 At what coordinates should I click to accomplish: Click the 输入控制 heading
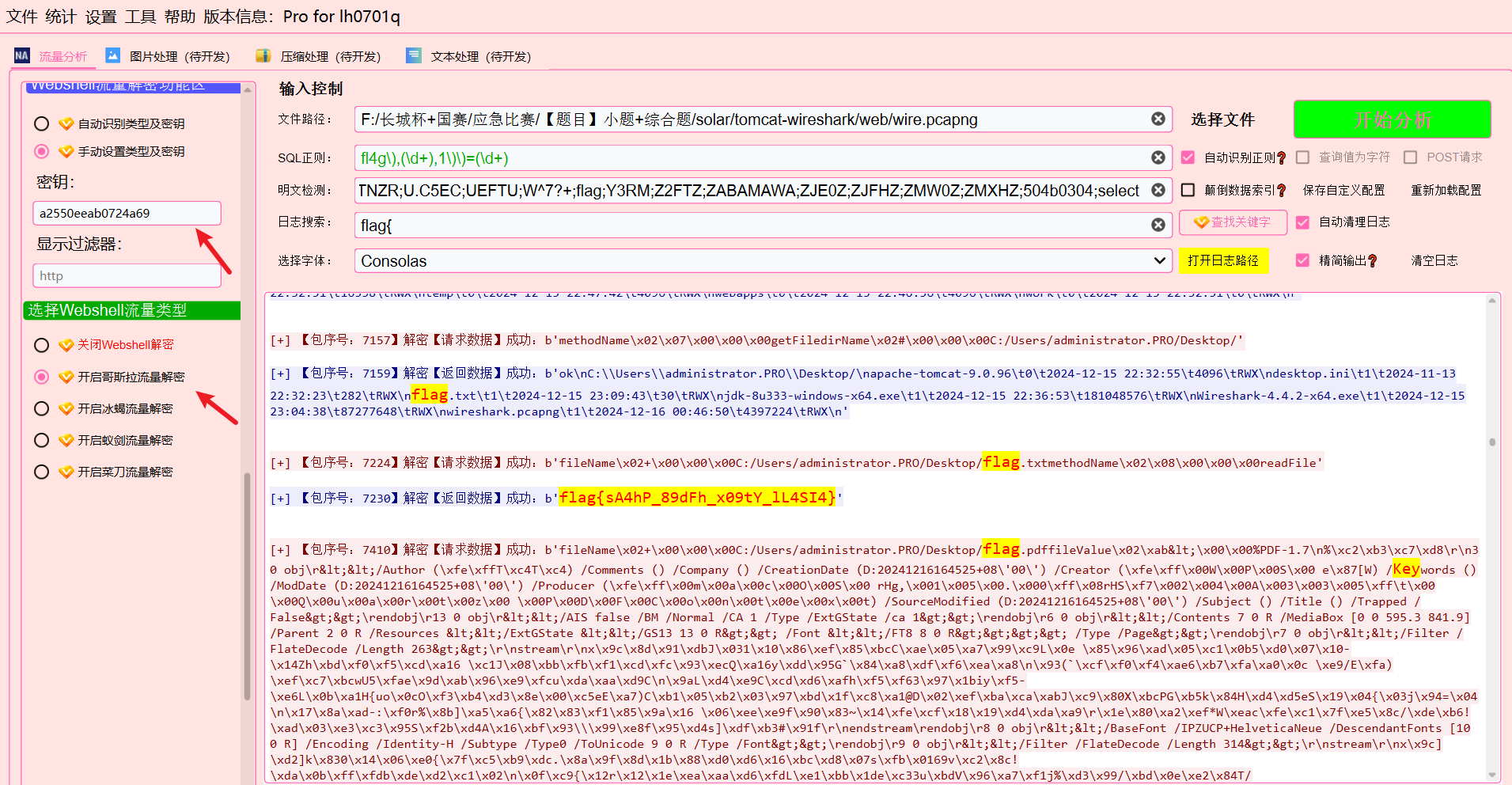pos(311,89)
